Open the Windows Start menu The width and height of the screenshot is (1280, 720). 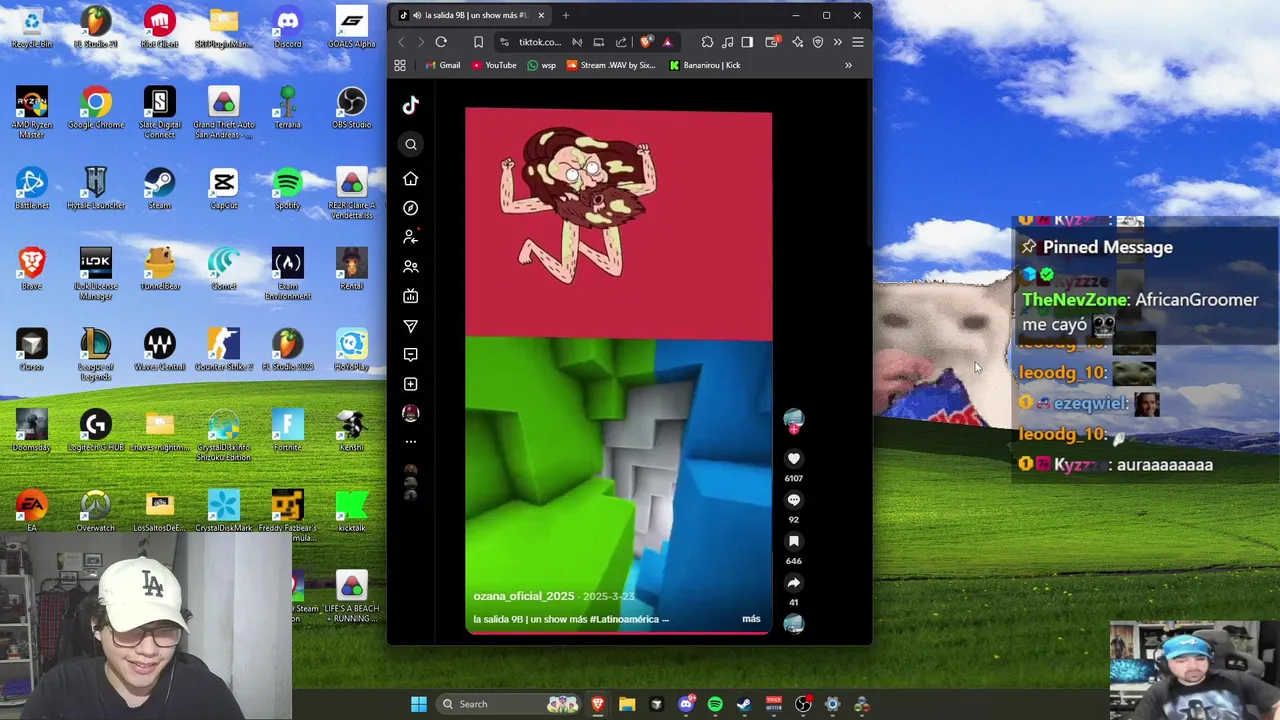pos(419,704)
